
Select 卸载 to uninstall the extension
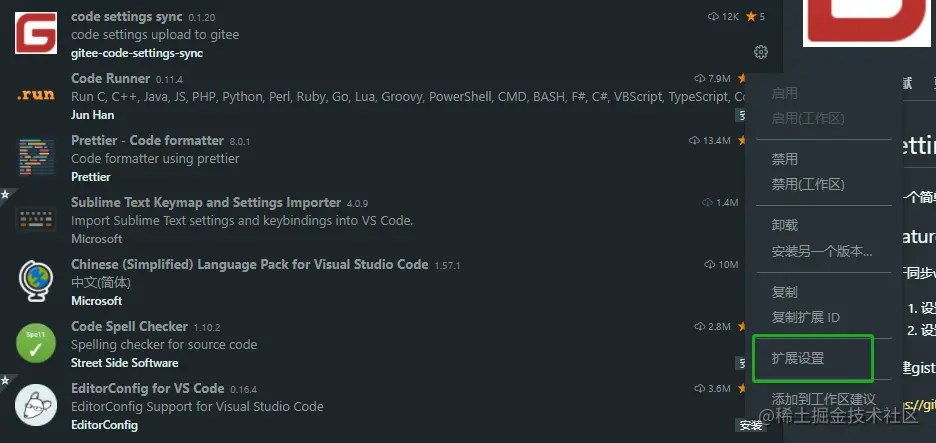(x=784, y=225)
